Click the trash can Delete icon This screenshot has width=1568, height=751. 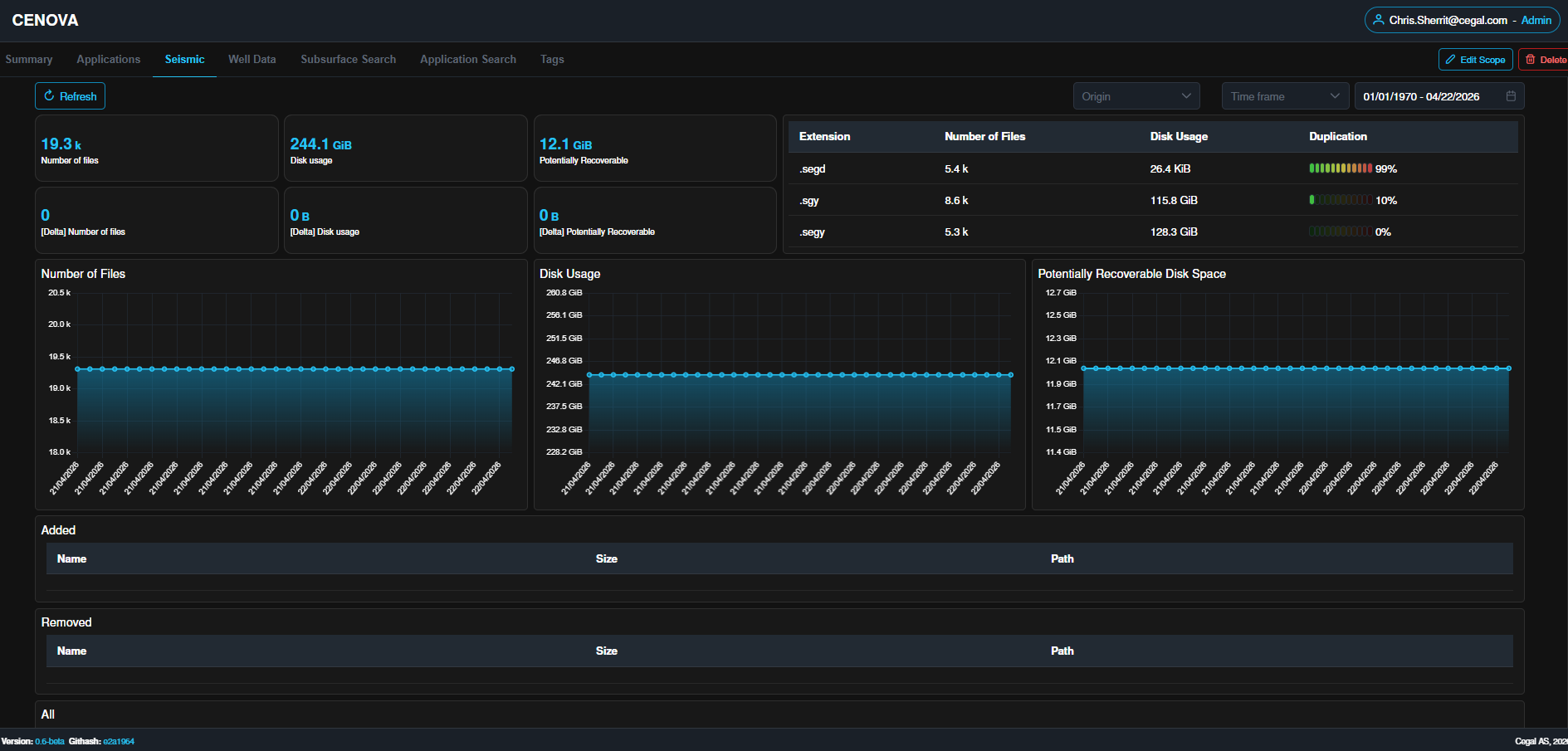pyautogui.click(x=1531, y=60)
